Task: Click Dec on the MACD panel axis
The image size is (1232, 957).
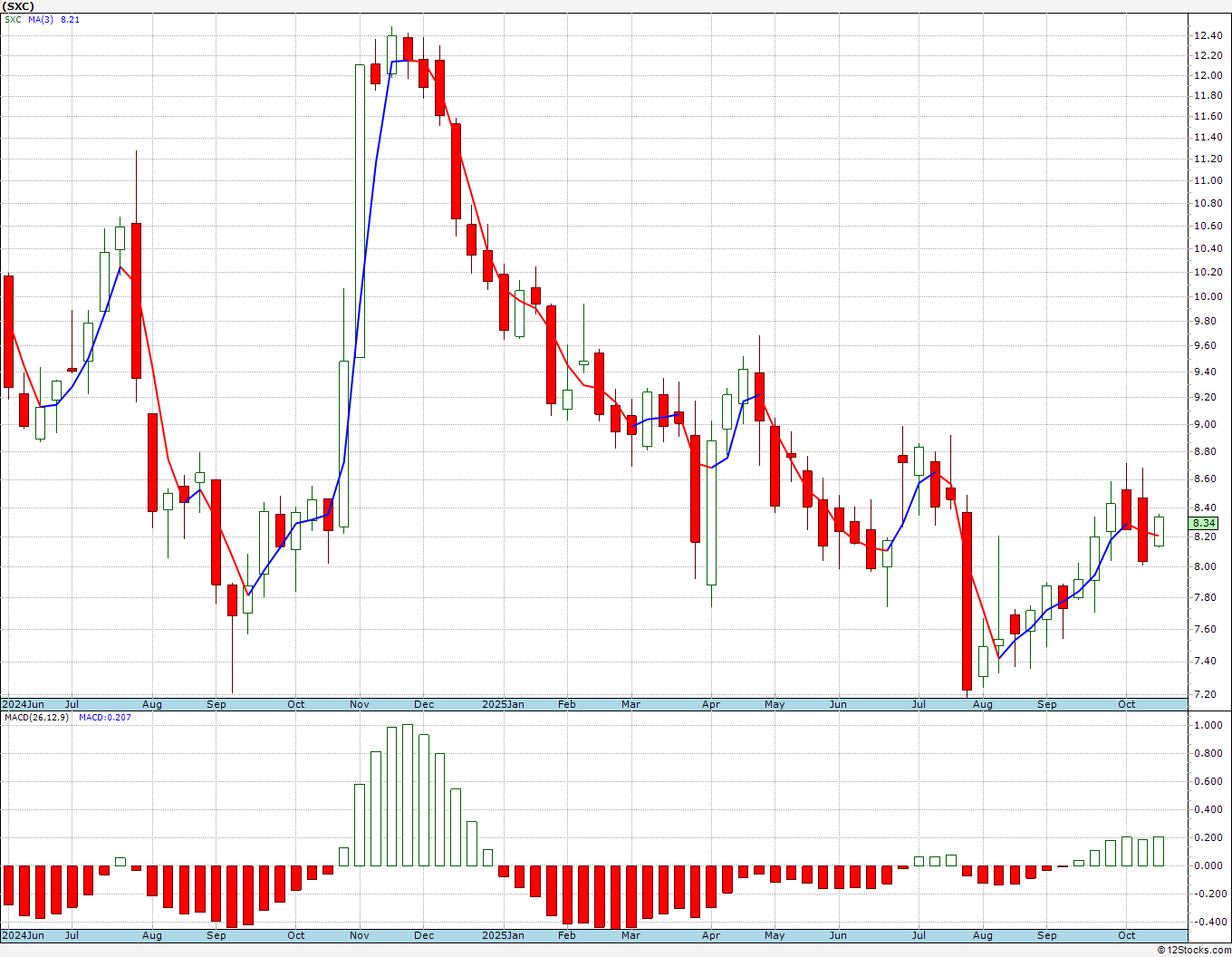Action: point(423,935)
